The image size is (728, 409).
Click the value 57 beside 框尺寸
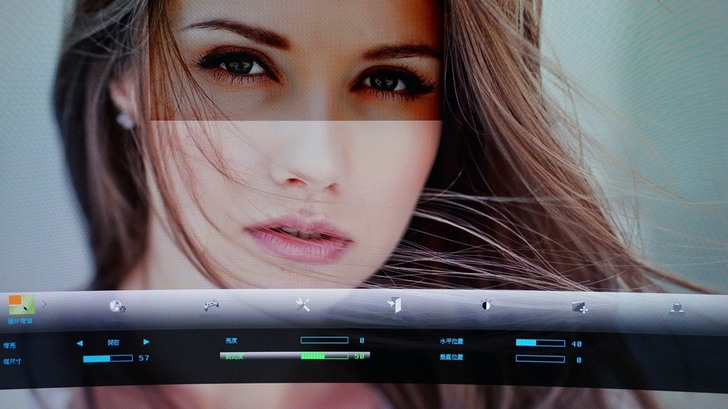(x=144, y=358)
